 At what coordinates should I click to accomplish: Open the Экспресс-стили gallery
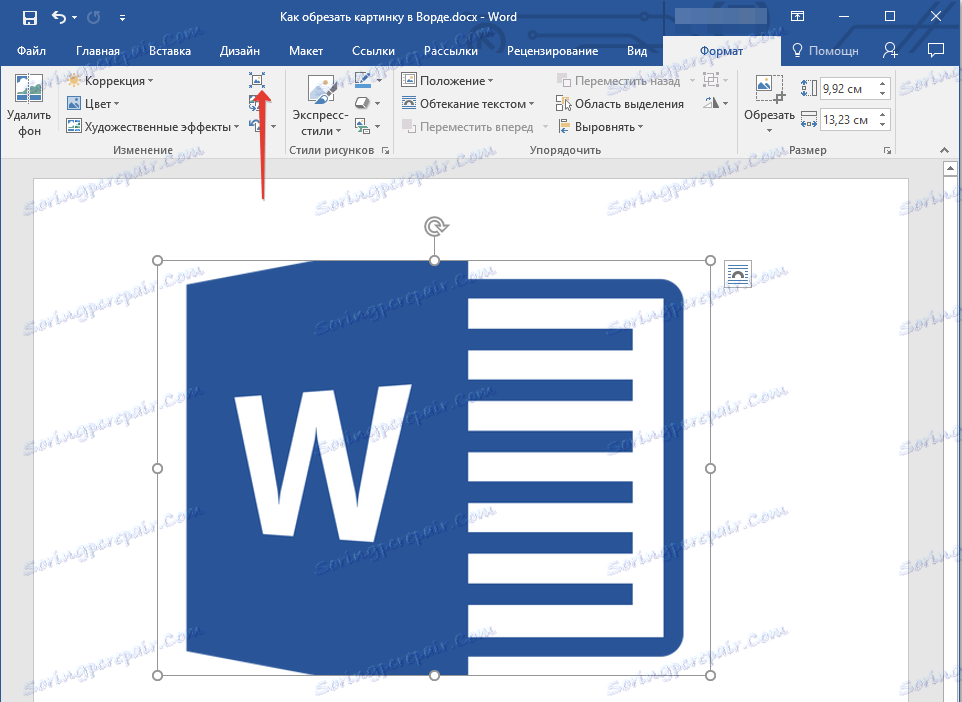321,108
